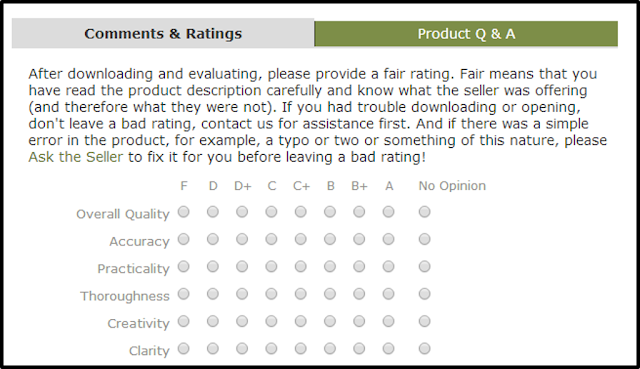
Task: Give Creativity an A rating
Action: click(x=389, y=321)
